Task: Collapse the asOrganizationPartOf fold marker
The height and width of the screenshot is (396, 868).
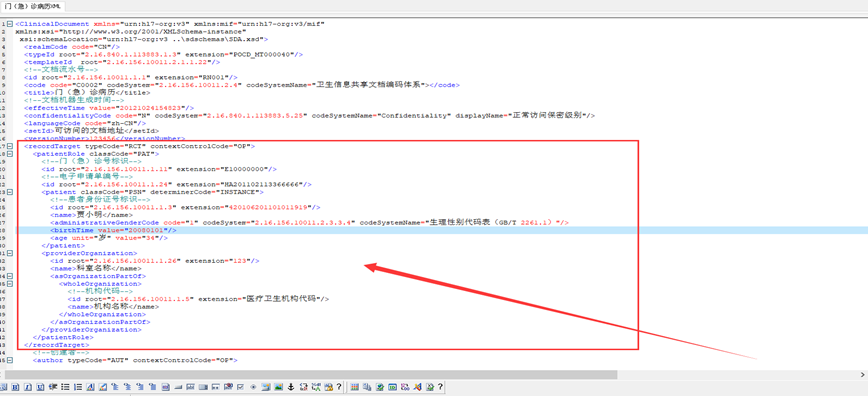Action: coord(10,275)
